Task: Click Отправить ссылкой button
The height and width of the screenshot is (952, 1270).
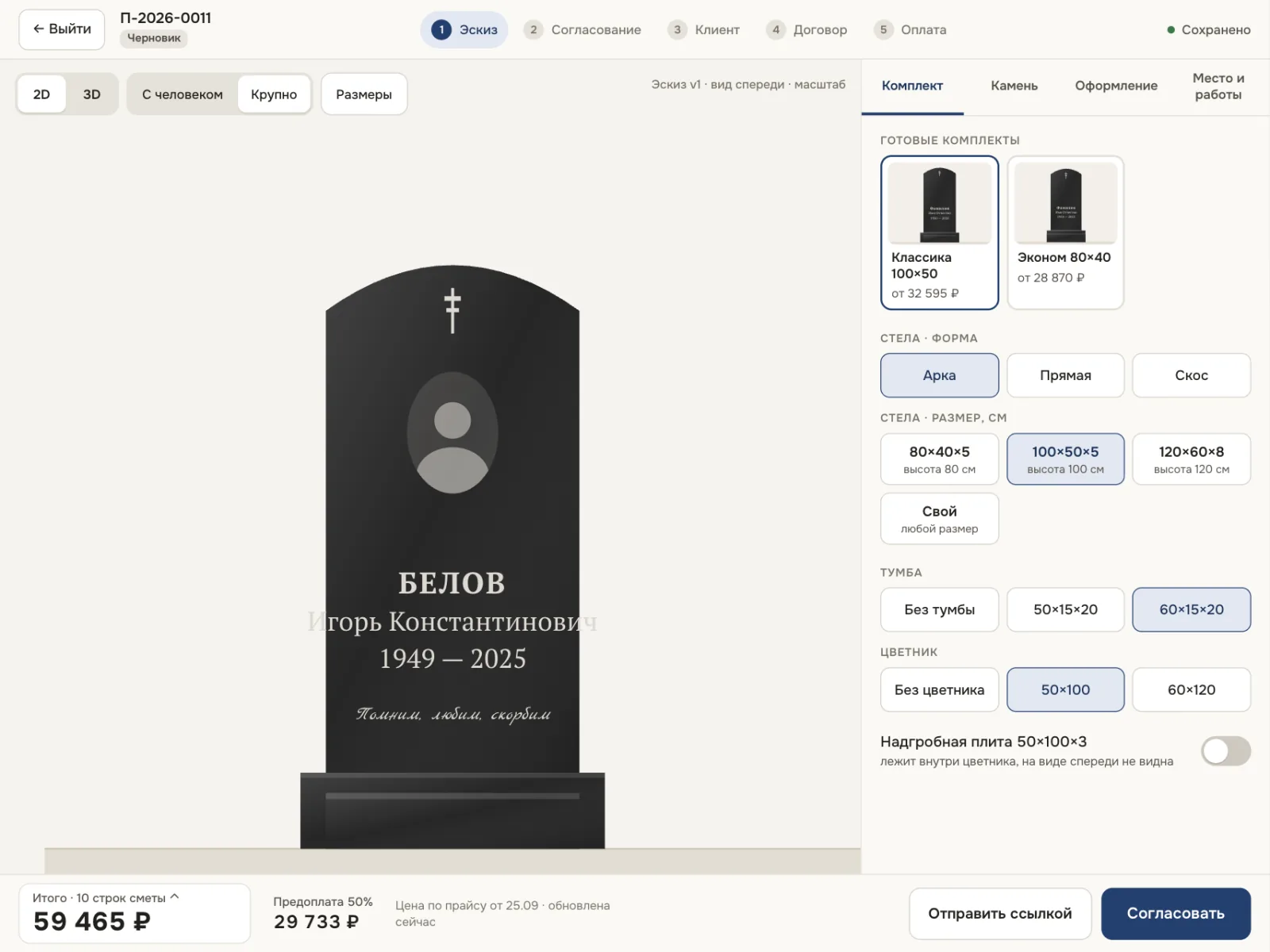Action: tap(1000, 913)
